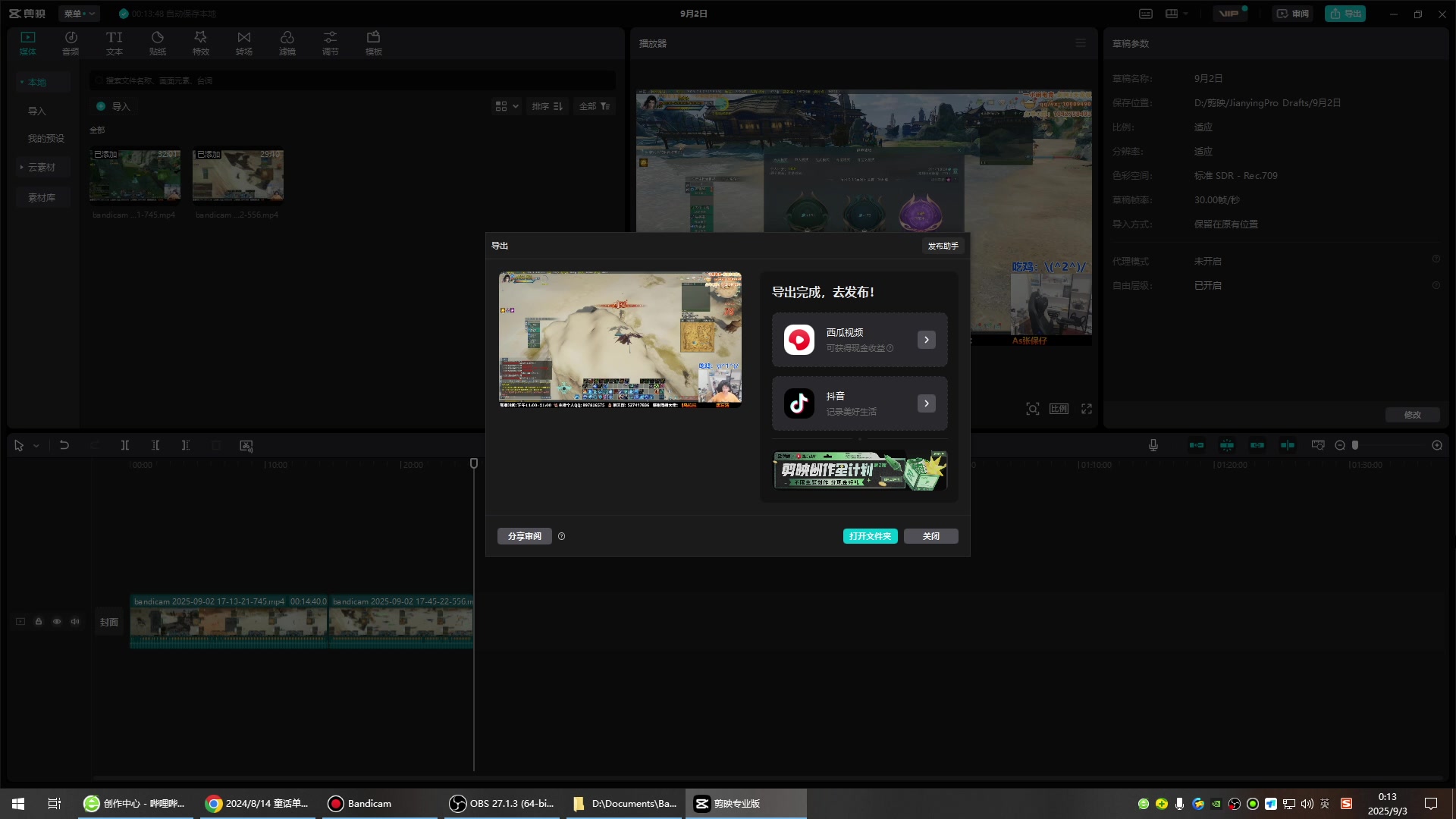Click the 分享审阅 button

click(525, 536)
